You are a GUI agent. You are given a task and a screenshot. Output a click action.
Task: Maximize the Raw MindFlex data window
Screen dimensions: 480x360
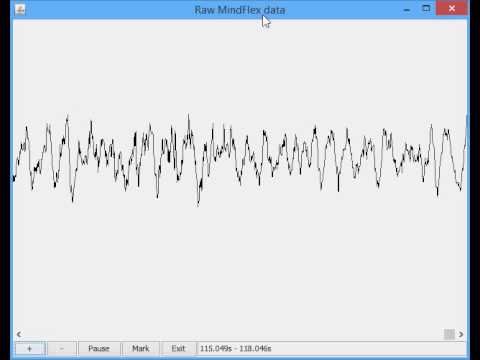[426, 9]
